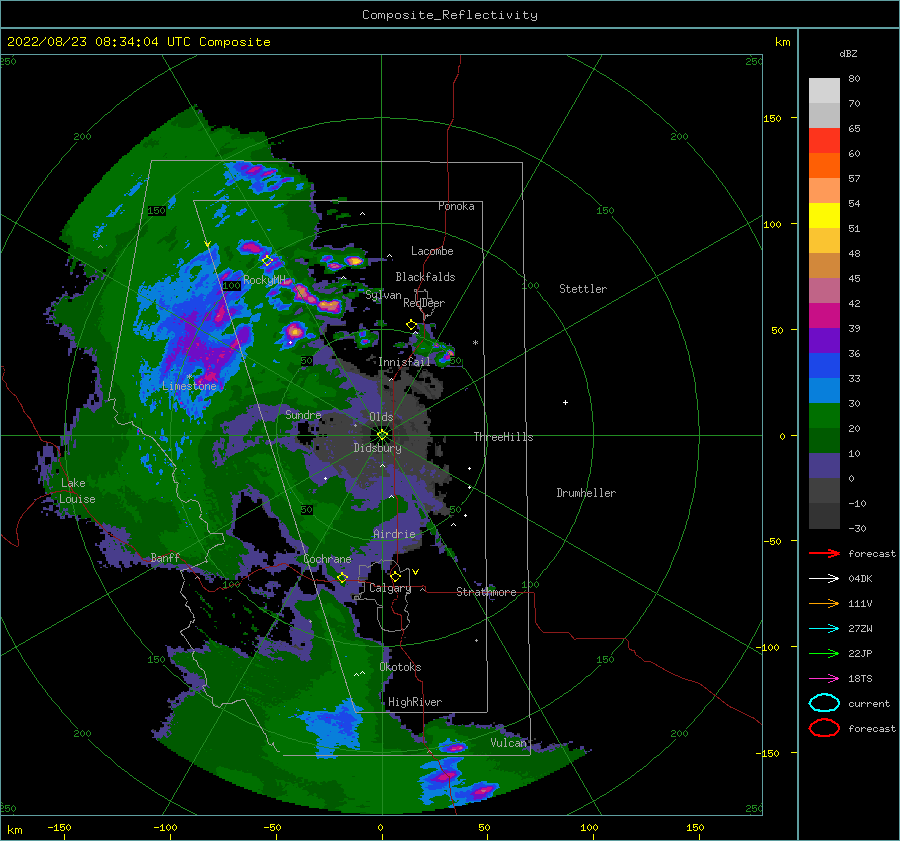Click the cyan 'current' ellipse icon
The height and width of the screenshot is (841, 900).
click(824, 703)
